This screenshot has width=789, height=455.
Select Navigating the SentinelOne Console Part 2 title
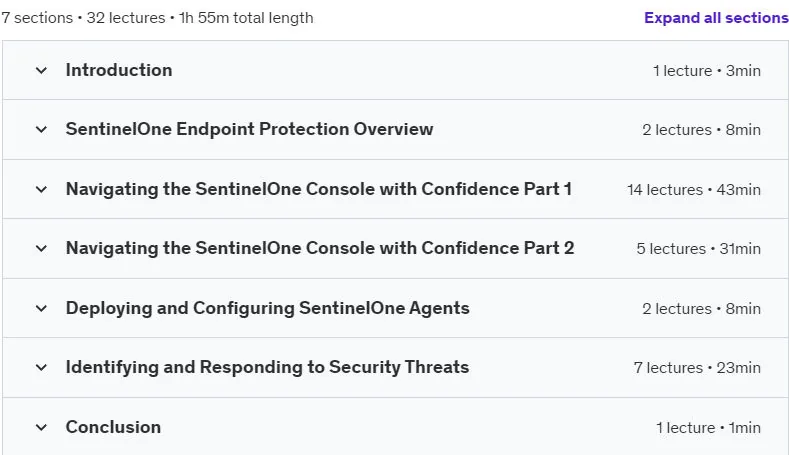320,248
